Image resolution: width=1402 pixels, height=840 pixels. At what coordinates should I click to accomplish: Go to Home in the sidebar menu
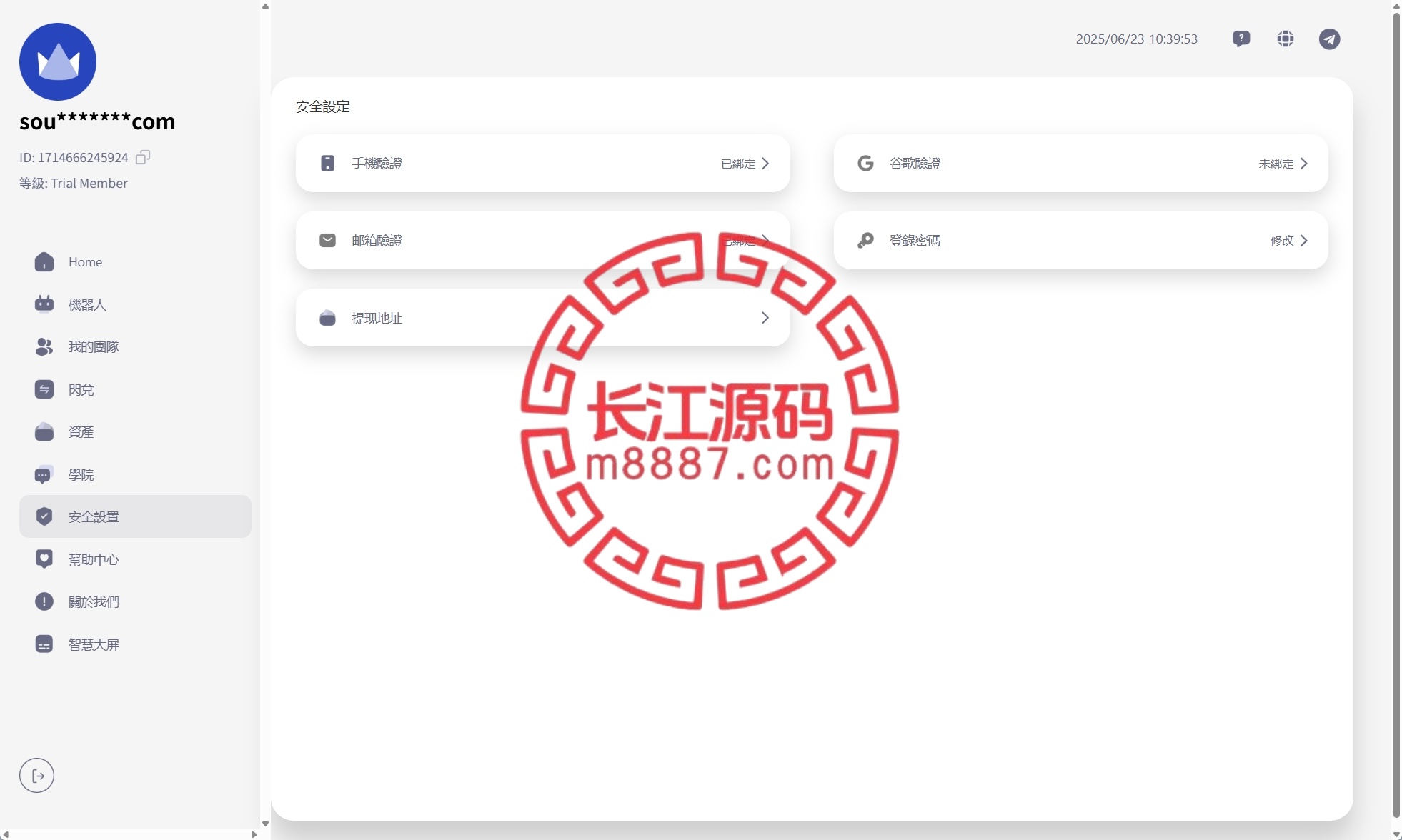click(135, 262)
